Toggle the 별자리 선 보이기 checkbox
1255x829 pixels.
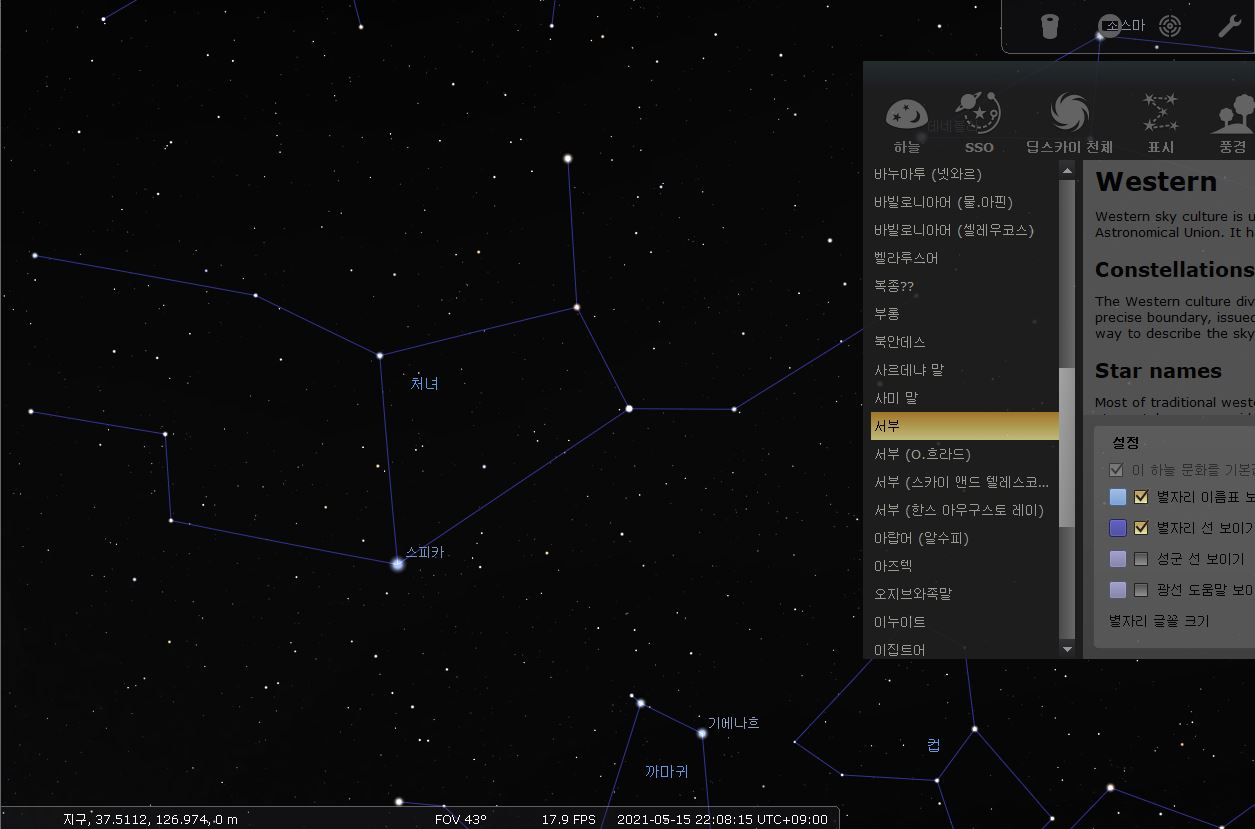(x=1141, y=528)
